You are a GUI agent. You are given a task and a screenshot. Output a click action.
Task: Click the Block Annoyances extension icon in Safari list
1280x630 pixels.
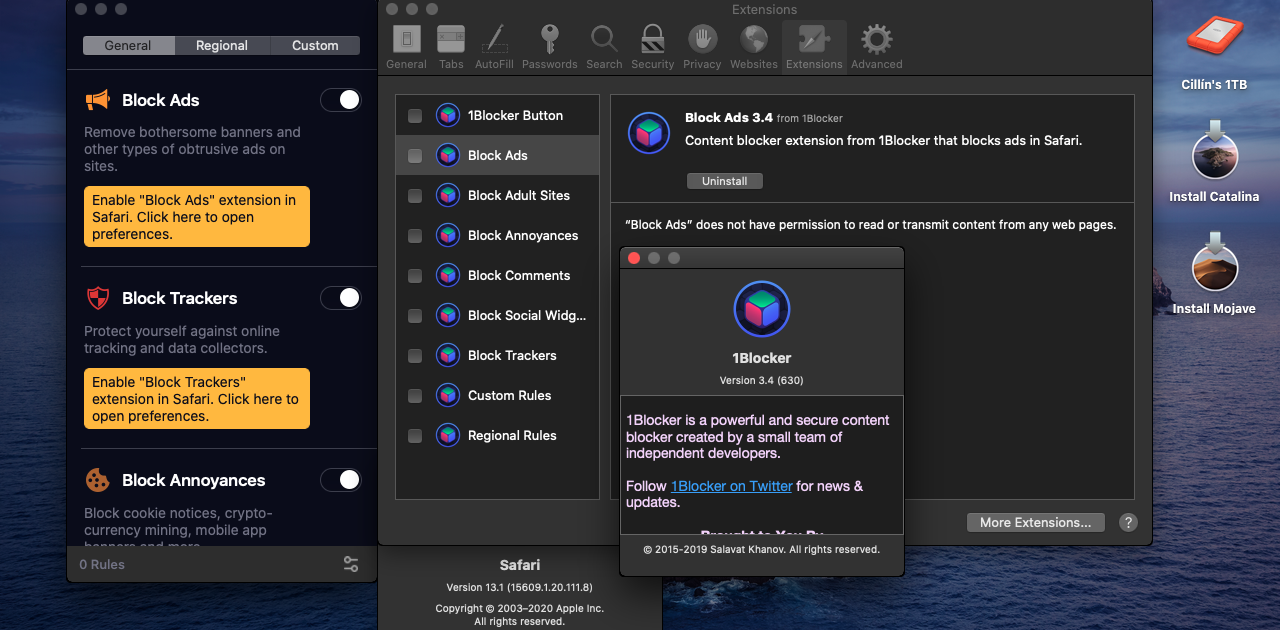448,235
